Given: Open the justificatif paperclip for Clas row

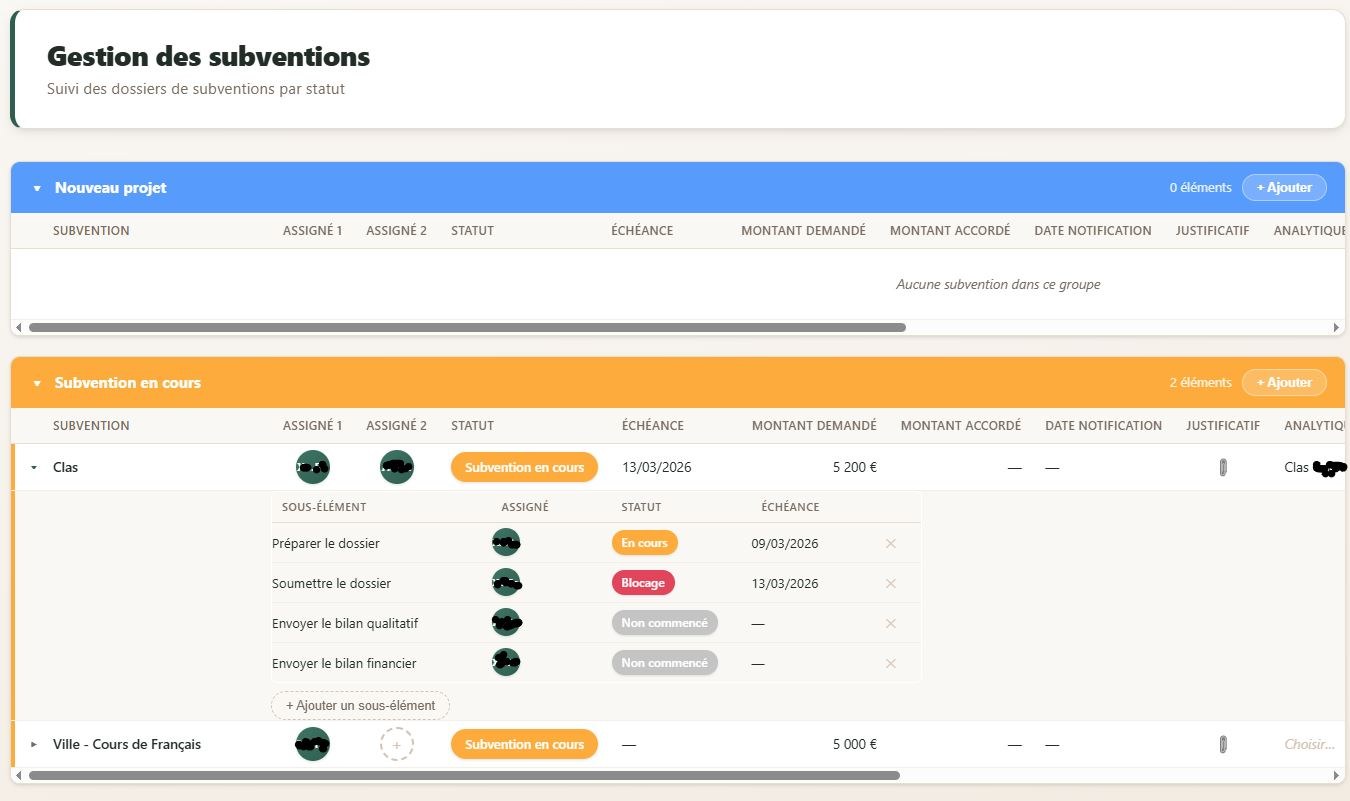Looking at the screenshot, I should click(1222, 467).
